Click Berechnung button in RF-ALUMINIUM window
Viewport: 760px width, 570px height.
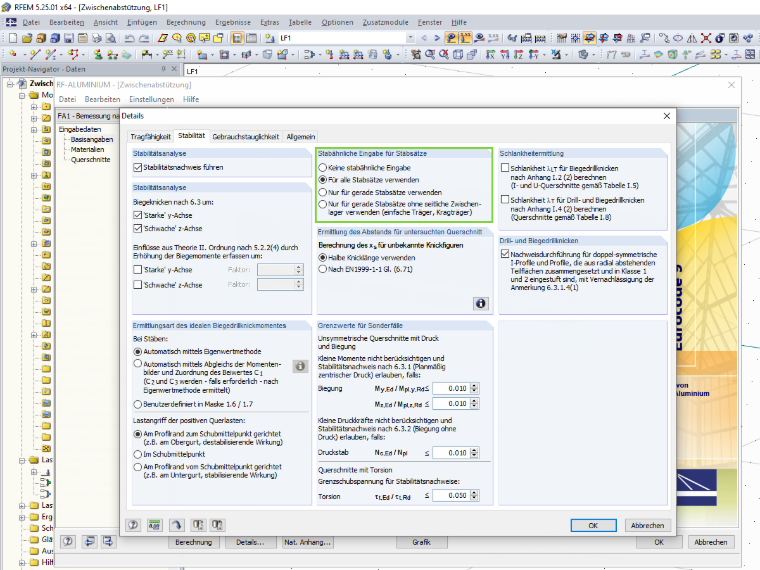[x=193, y=542]
